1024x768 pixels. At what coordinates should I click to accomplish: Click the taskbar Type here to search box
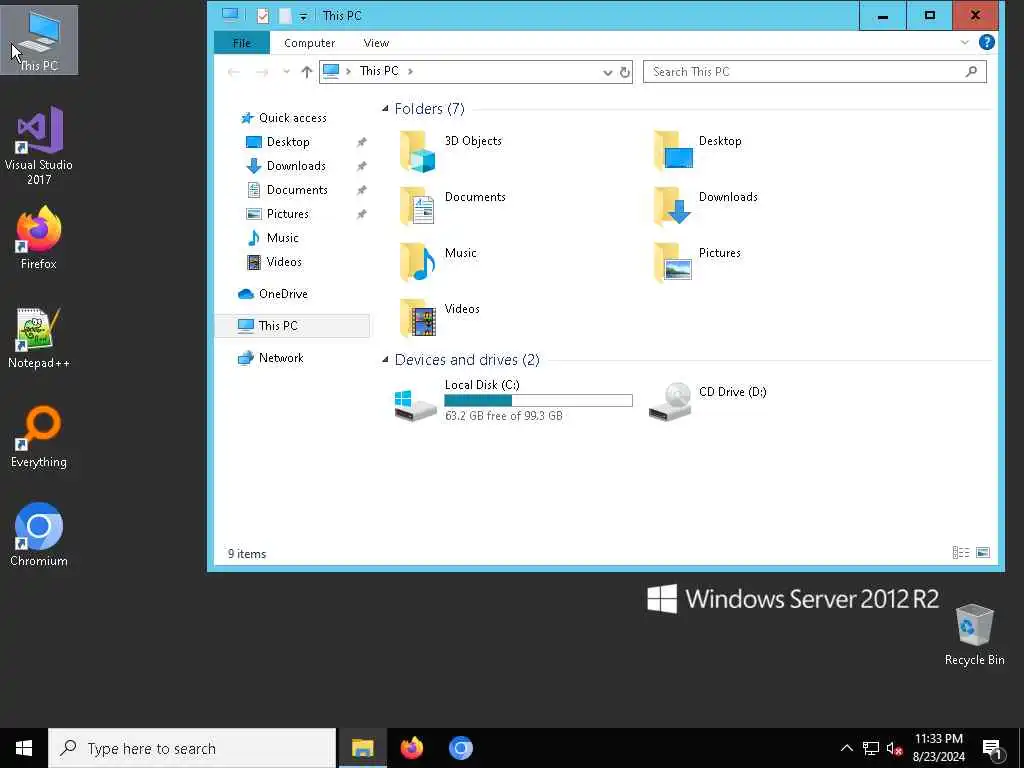tap(192, 748)
